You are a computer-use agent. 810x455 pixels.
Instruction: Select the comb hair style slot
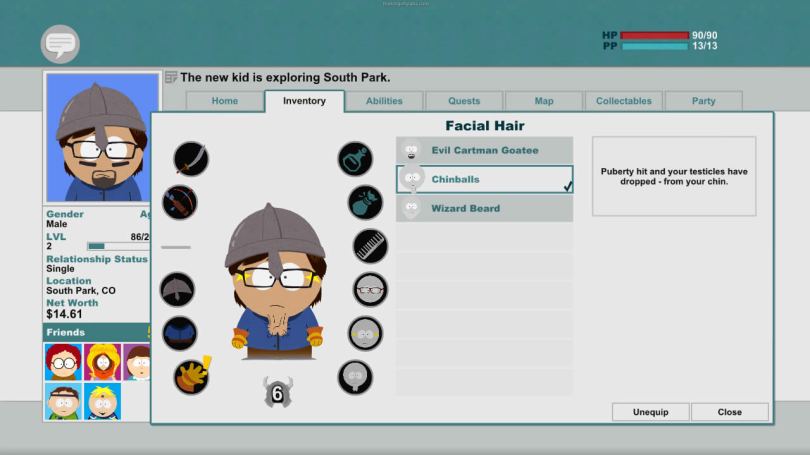pyautogui.click(x=370, y=246)
